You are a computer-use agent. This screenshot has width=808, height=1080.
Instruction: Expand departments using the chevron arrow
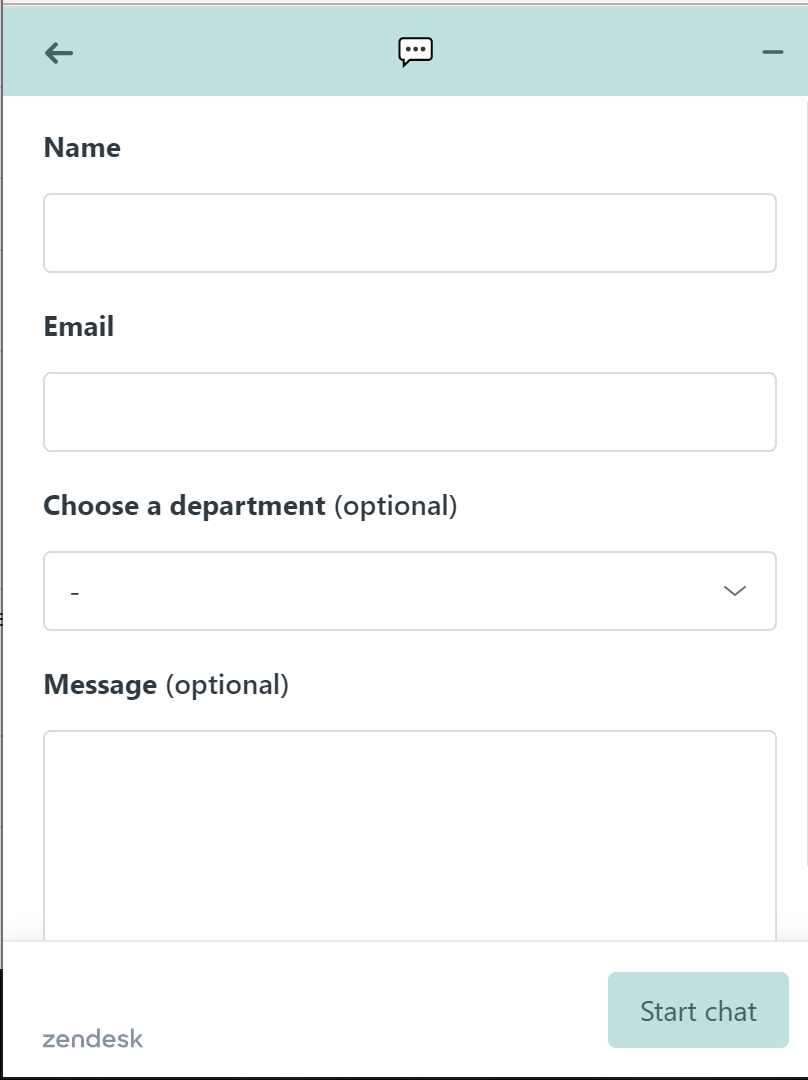click(735, 591)
